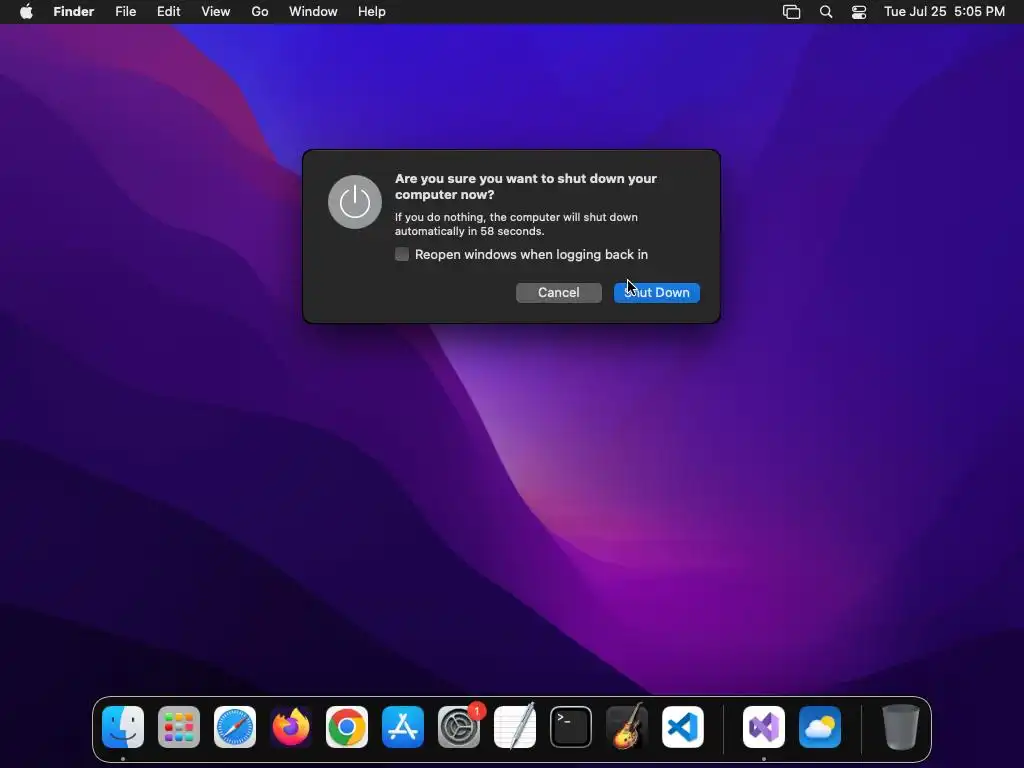Open the View menu
Viewport: 1024px width, 768px height.
coord(216,12)
